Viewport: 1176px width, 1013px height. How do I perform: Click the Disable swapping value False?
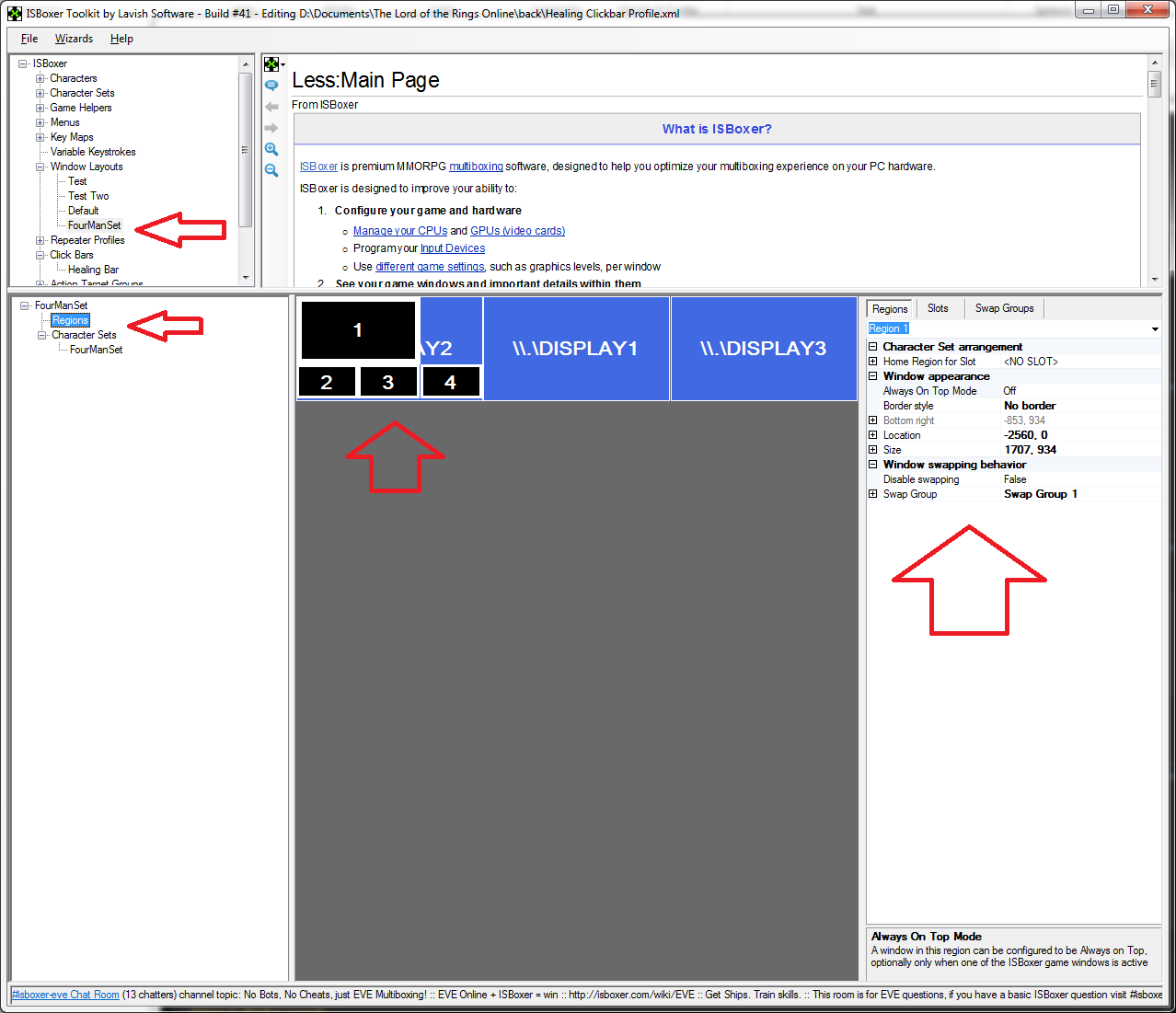coord(1080,479)
